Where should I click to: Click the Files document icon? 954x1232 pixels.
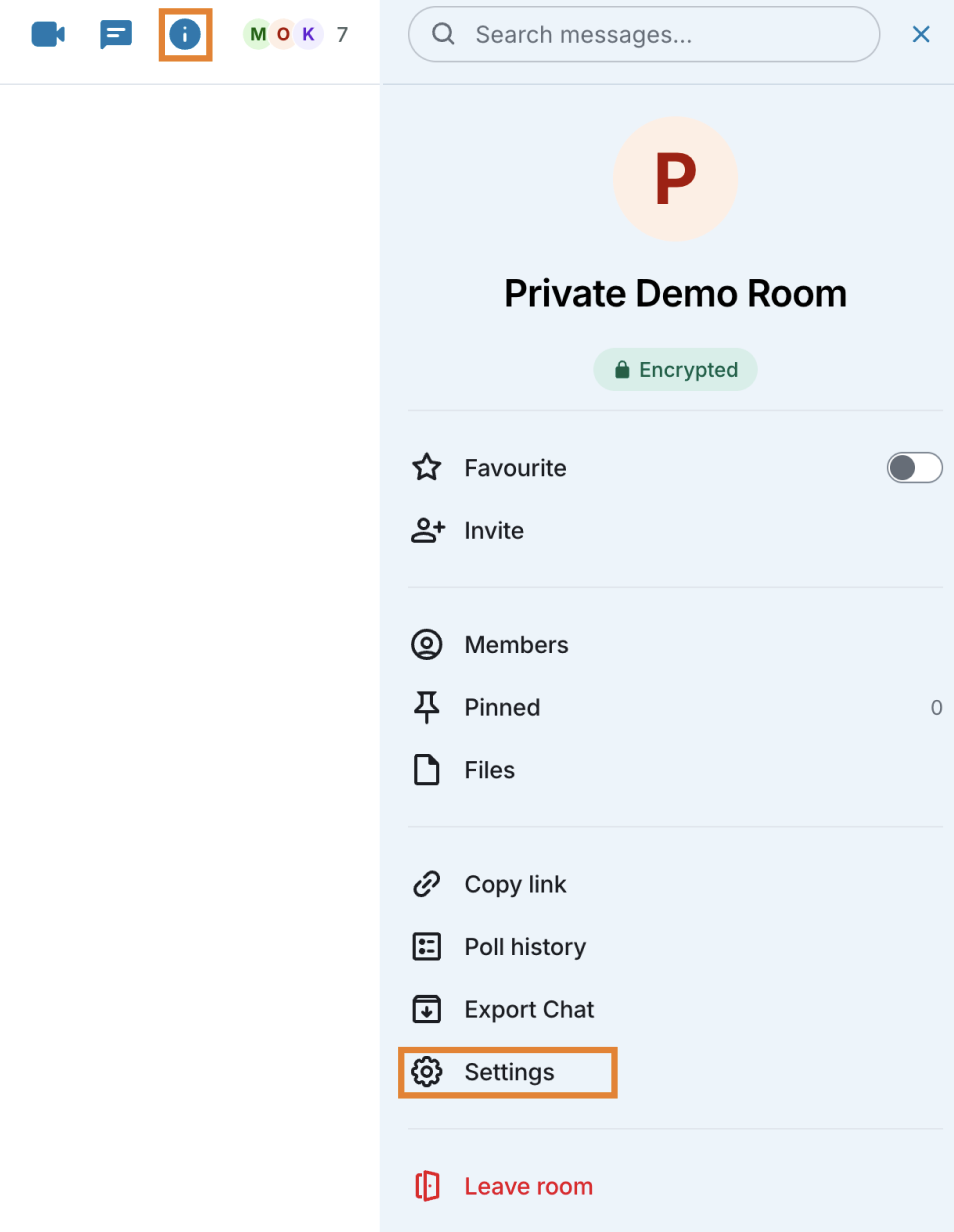(x=427, y=770)
